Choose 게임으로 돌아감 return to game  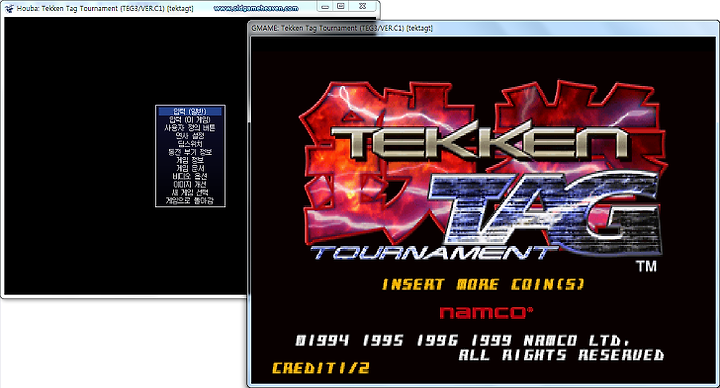tap(190, 201)
